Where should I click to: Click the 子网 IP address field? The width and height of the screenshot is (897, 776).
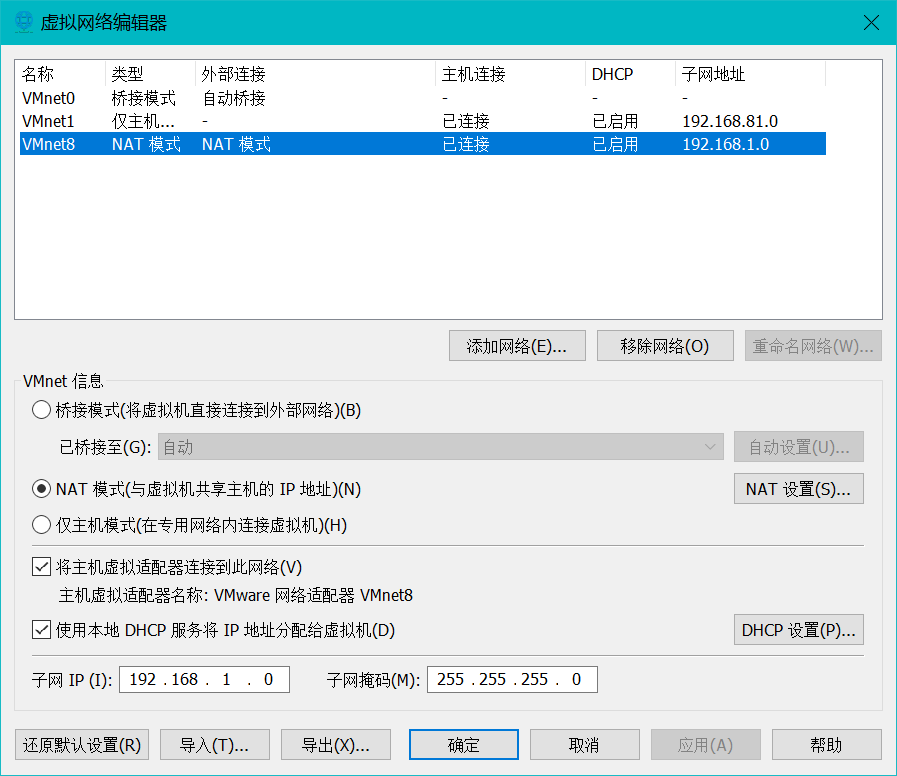coord(204,679)
